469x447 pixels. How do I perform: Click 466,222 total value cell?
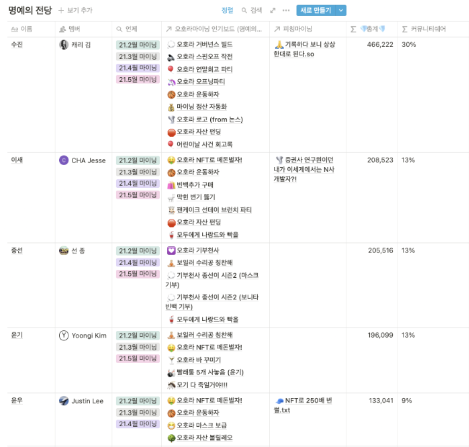380,45
